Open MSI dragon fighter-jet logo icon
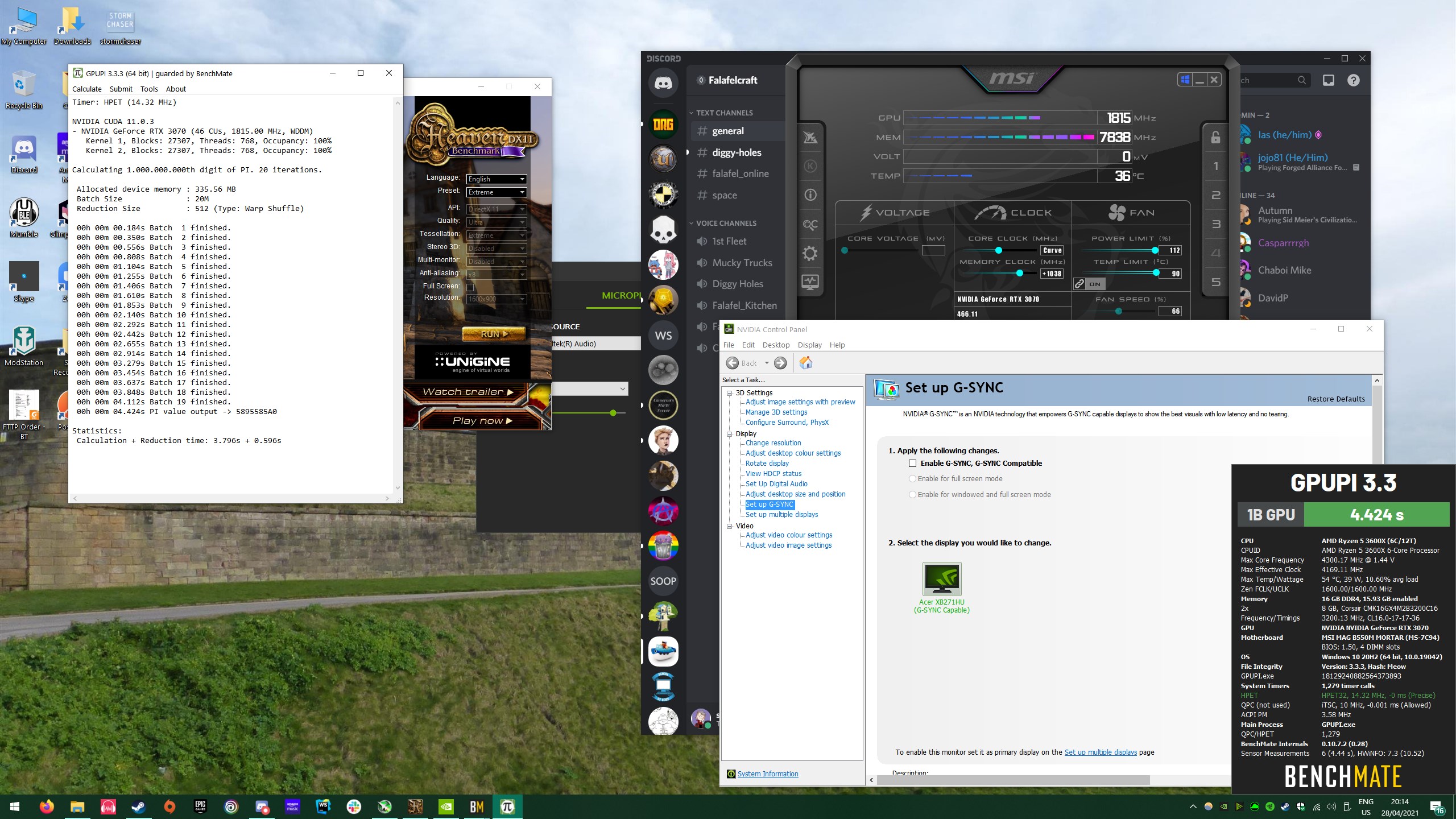Image resolution: width=1456 pixels, height=819 pixels. [x=810, y=137]
